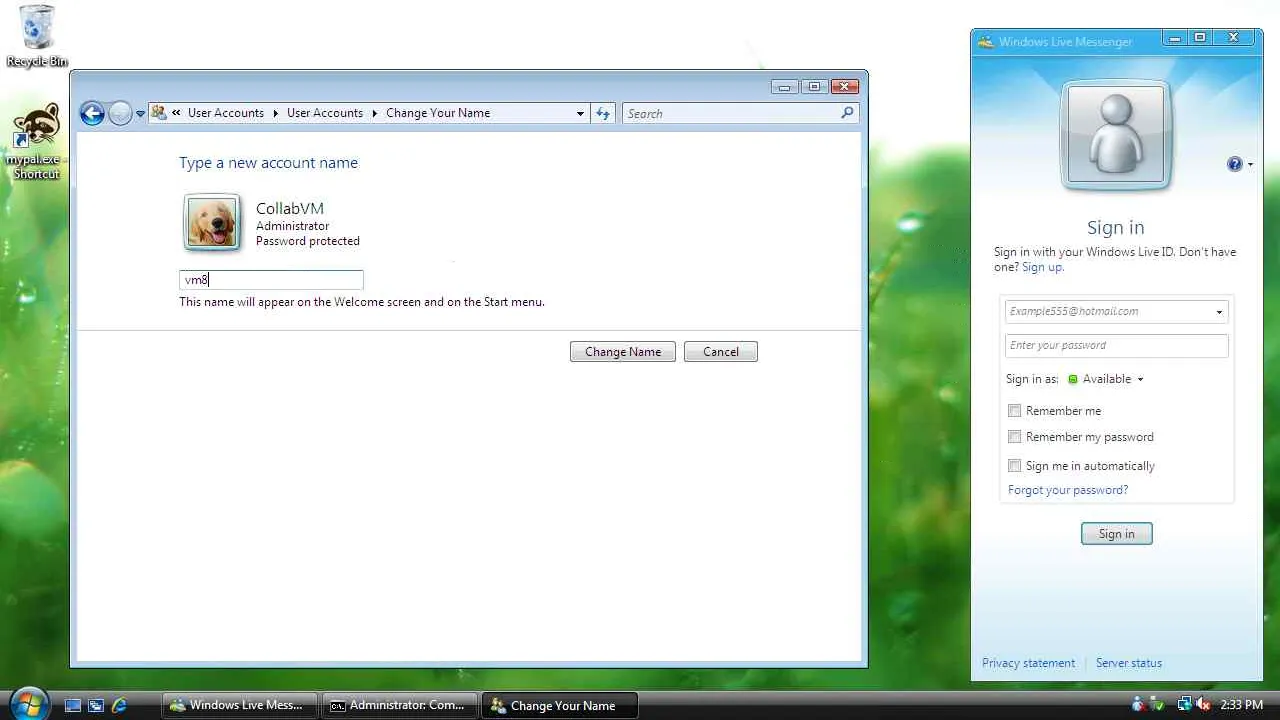The height and width of the screenshot is (720, 1280).
Task: Click into the new account name field
Action: click(x=271, y=280)
